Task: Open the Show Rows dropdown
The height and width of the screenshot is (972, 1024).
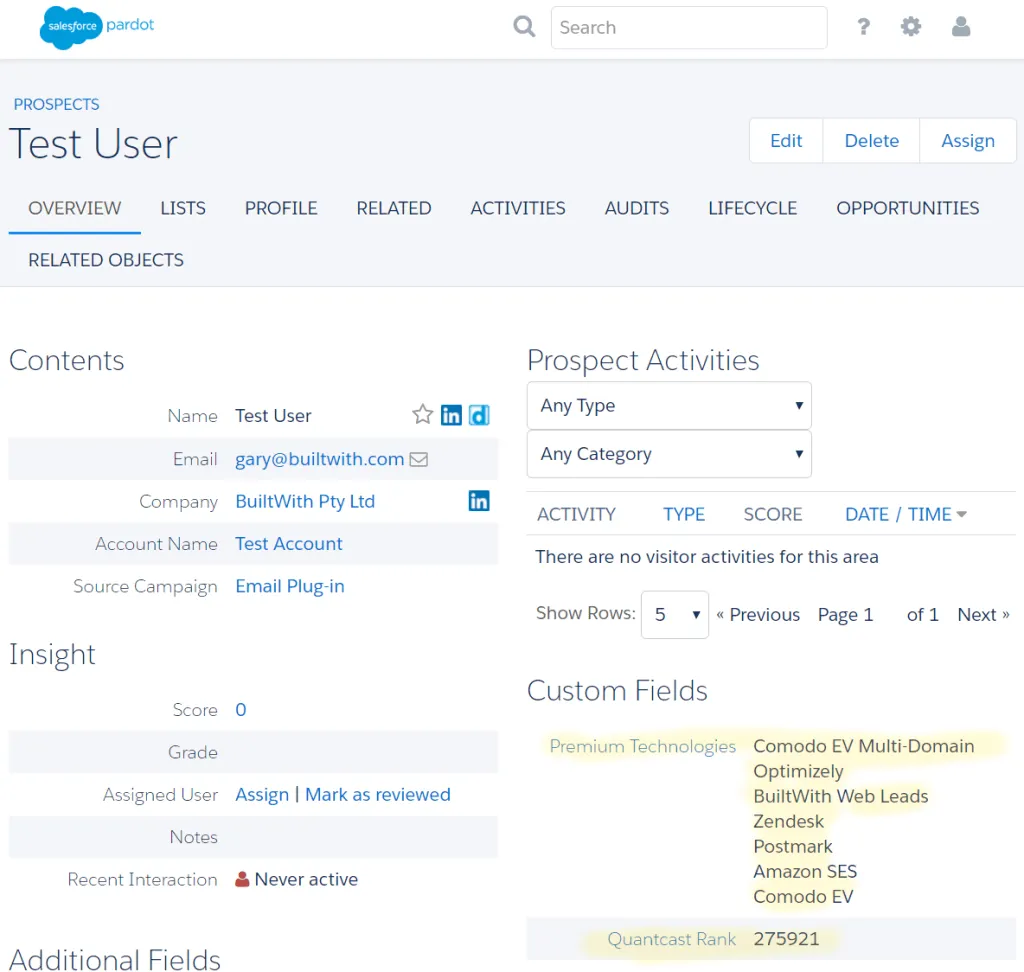Action: tap(674, 614)
